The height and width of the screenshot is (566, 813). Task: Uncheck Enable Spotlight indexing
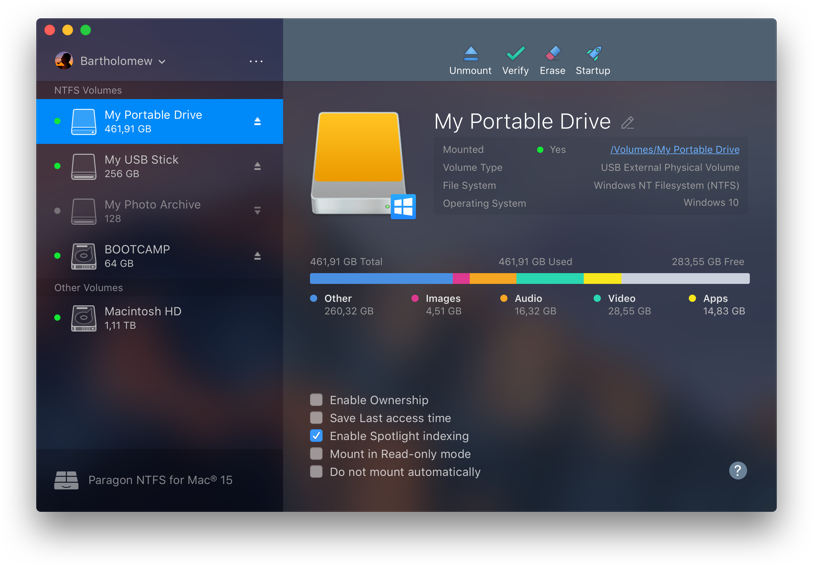[x=316, y=435]
